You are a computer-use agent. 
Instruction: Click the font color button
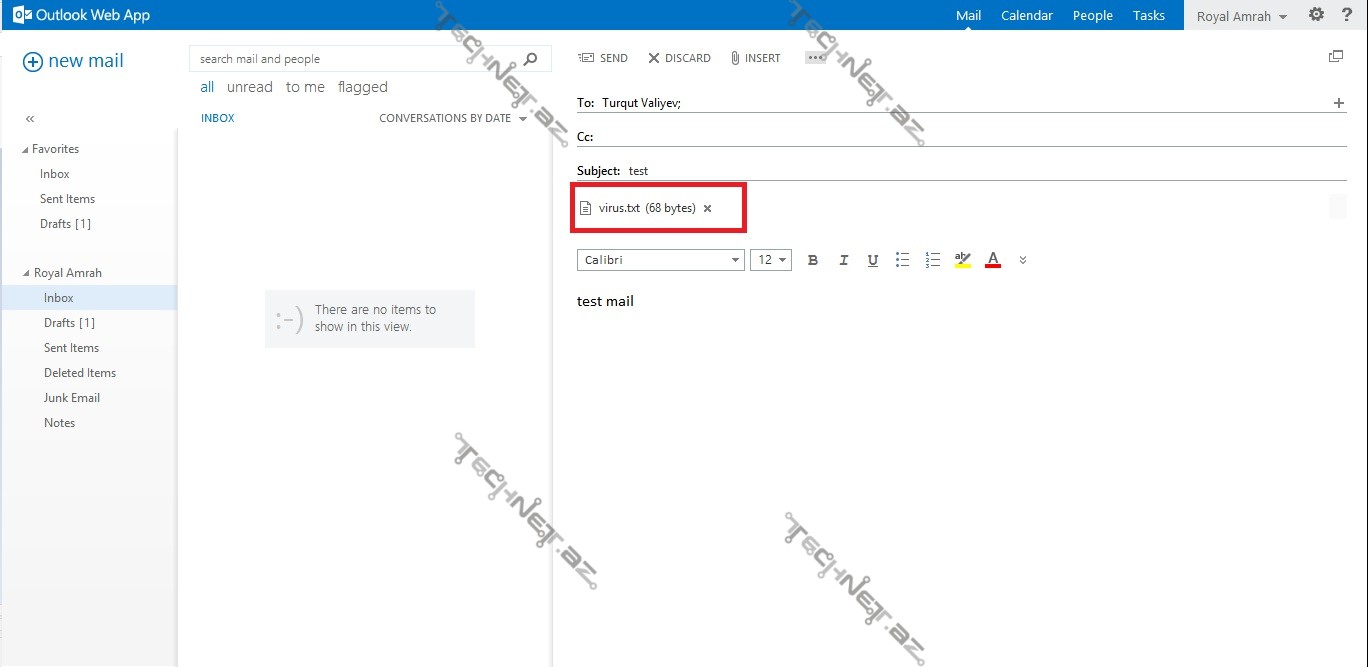tap(992, 260)
